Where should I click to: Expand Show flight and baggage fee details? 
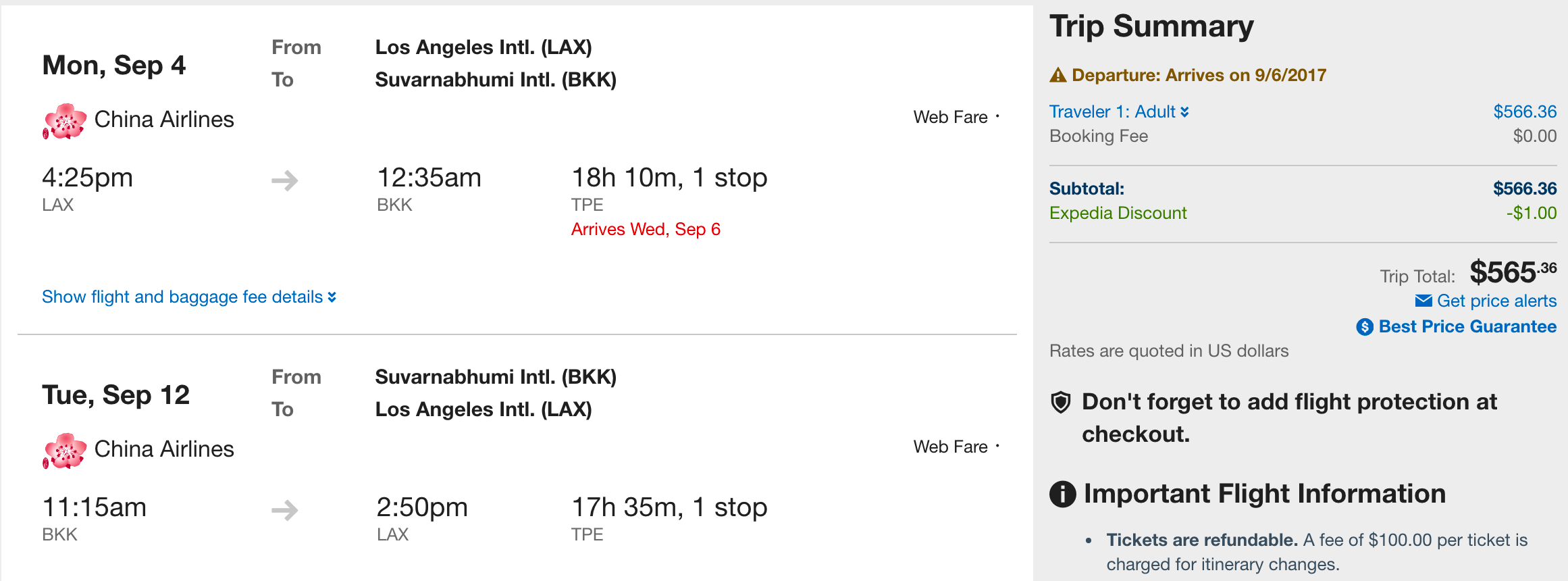188,297
